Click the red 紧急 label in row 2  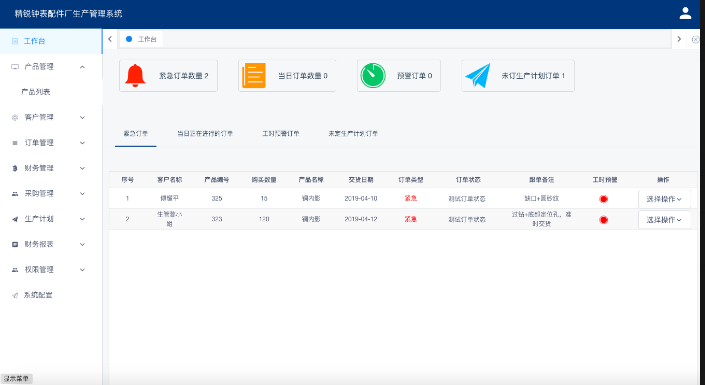point(411,219)
